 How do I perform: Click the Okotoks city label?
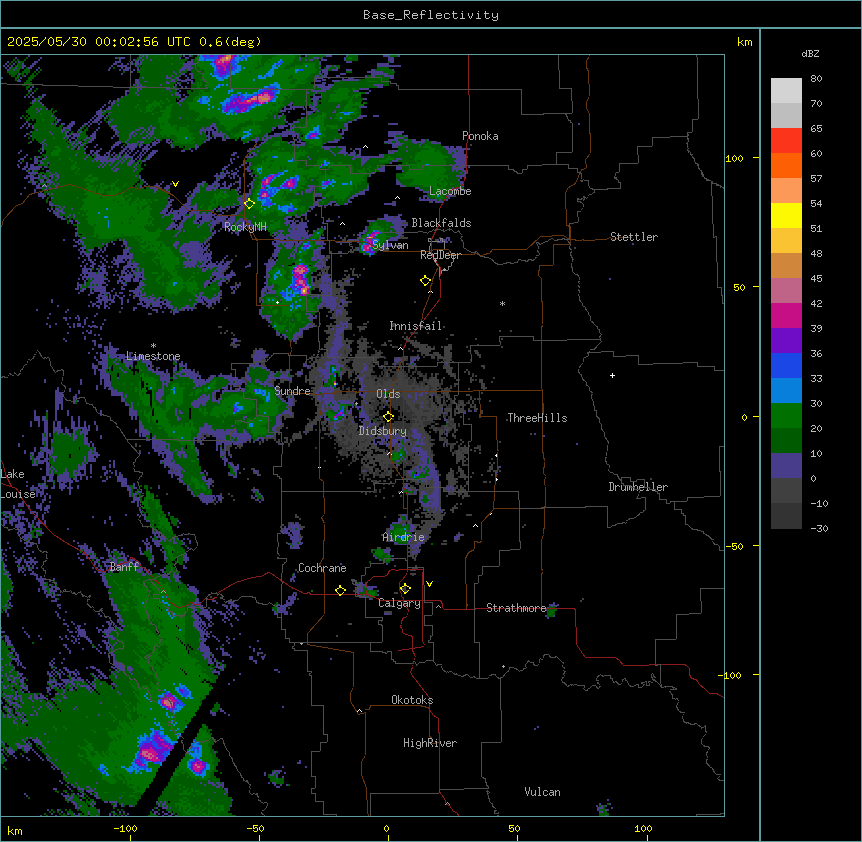click(x=412, y=700)
